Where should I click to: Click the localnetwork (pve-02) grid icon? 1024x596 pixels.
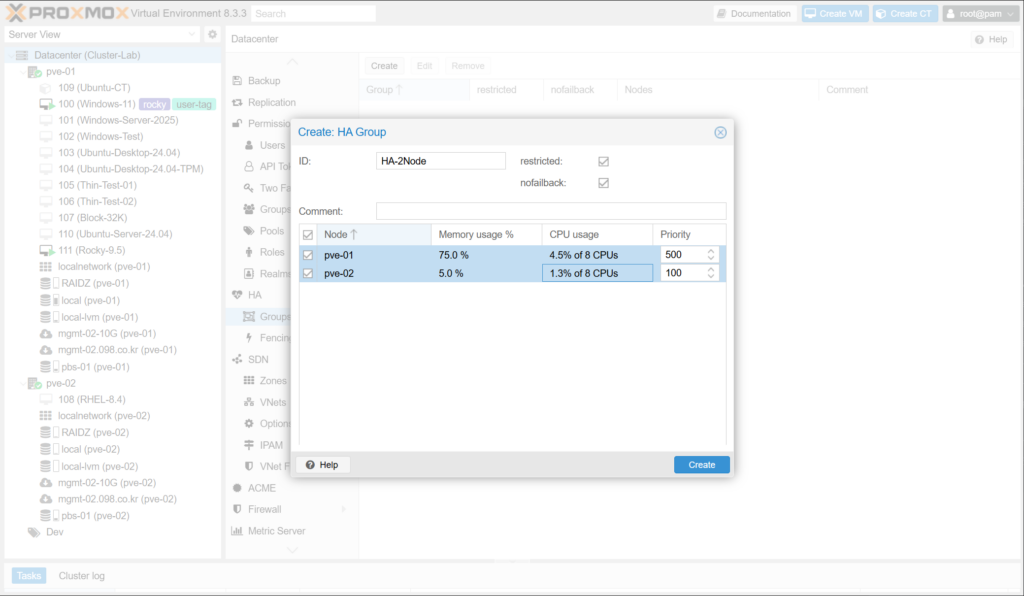coord(46,415)
